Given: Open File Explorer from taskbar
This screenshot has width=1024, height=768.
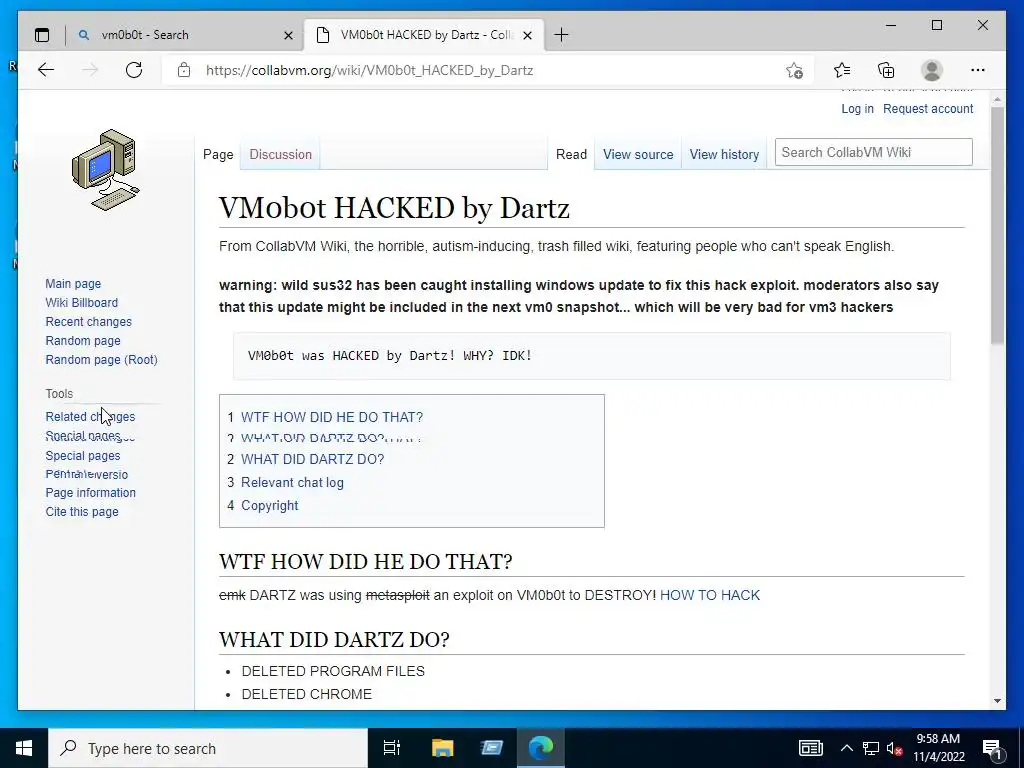Looking at the screenshot, I should pos(442,748).
